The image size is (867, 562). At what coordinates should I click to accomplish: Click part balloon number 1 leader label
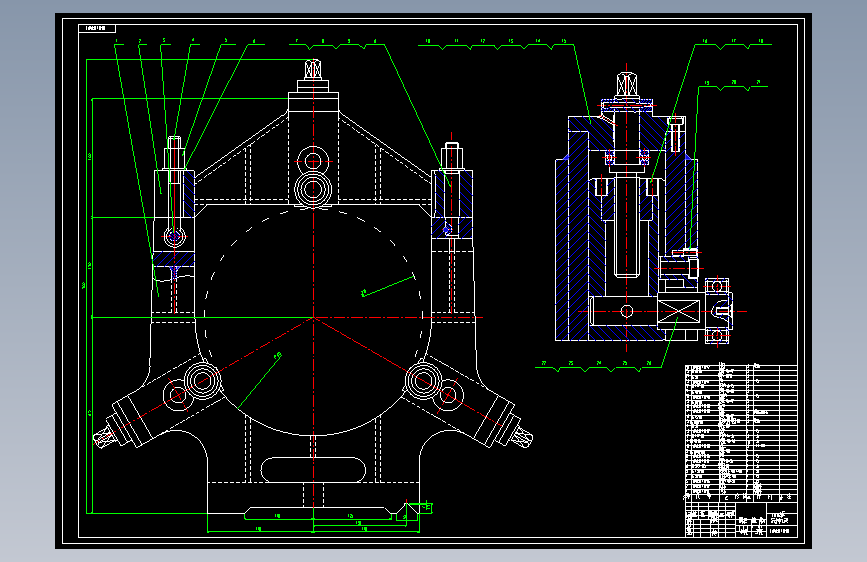[117, 41]
